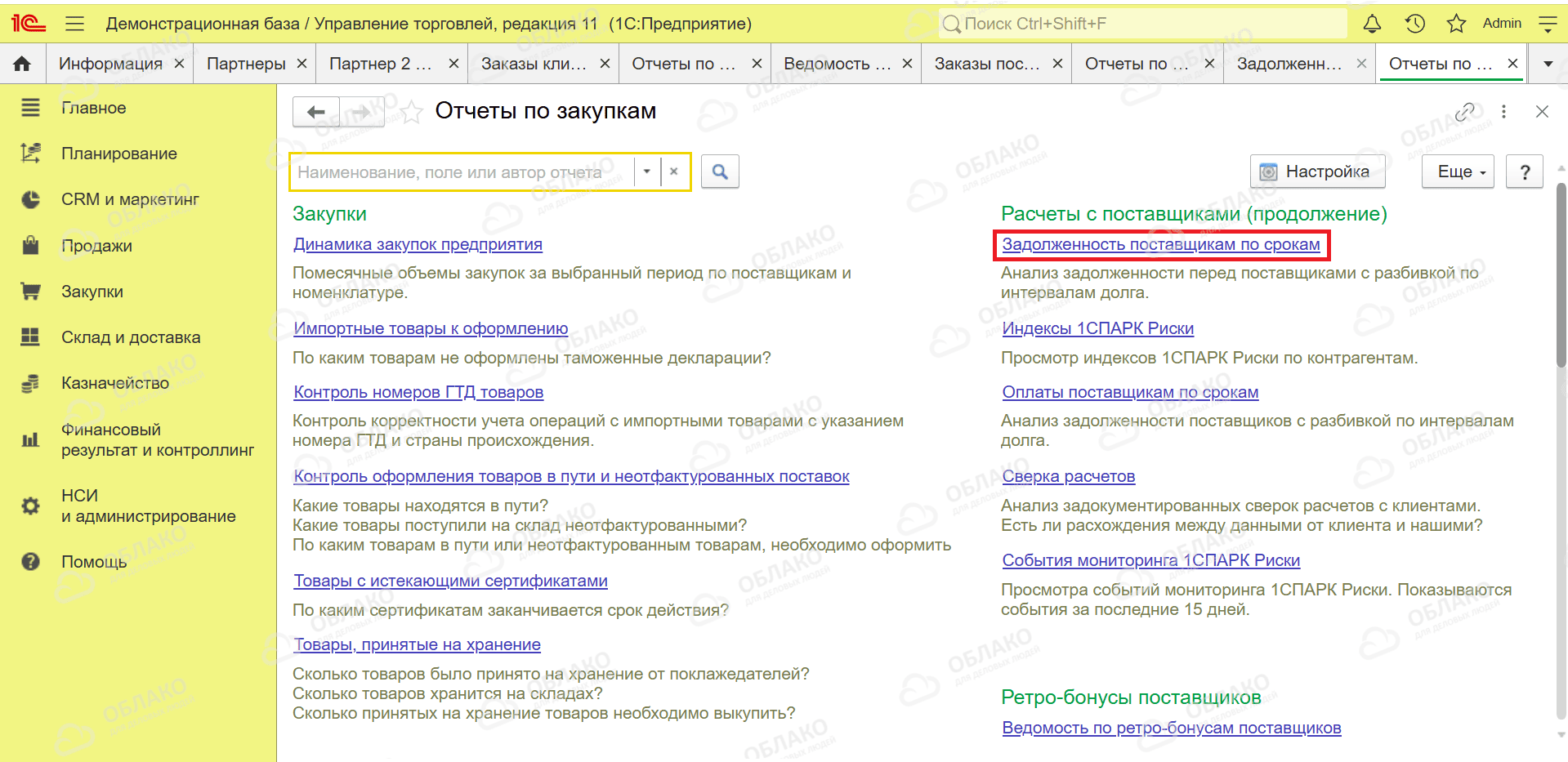Open Оплаты поставщикам по срокам report
This screenshot has width=1568, height=762.
click(x=1130, y=392)
